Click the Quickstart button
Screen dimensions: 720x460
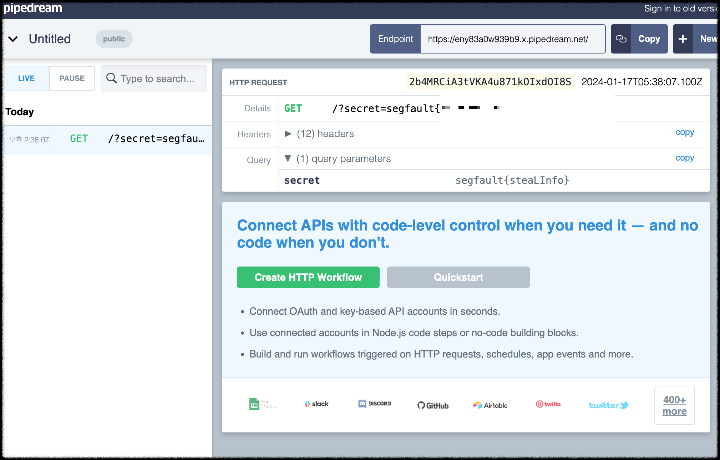click(458, 277)
